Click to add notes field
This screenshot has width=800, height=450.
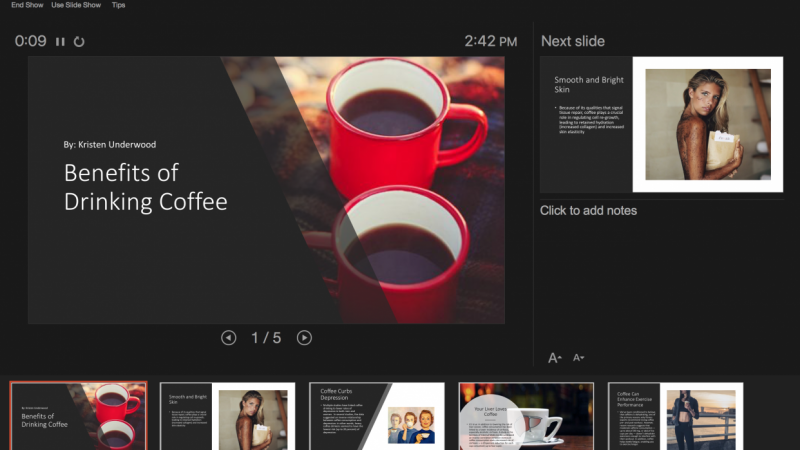(588, 211)
